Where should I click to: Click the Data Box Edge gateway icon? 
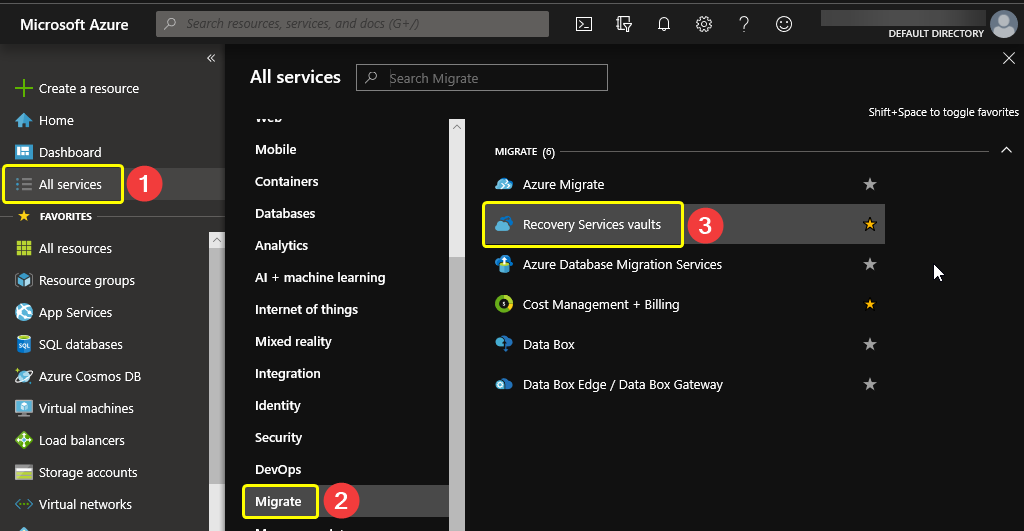tap(504, 384)
